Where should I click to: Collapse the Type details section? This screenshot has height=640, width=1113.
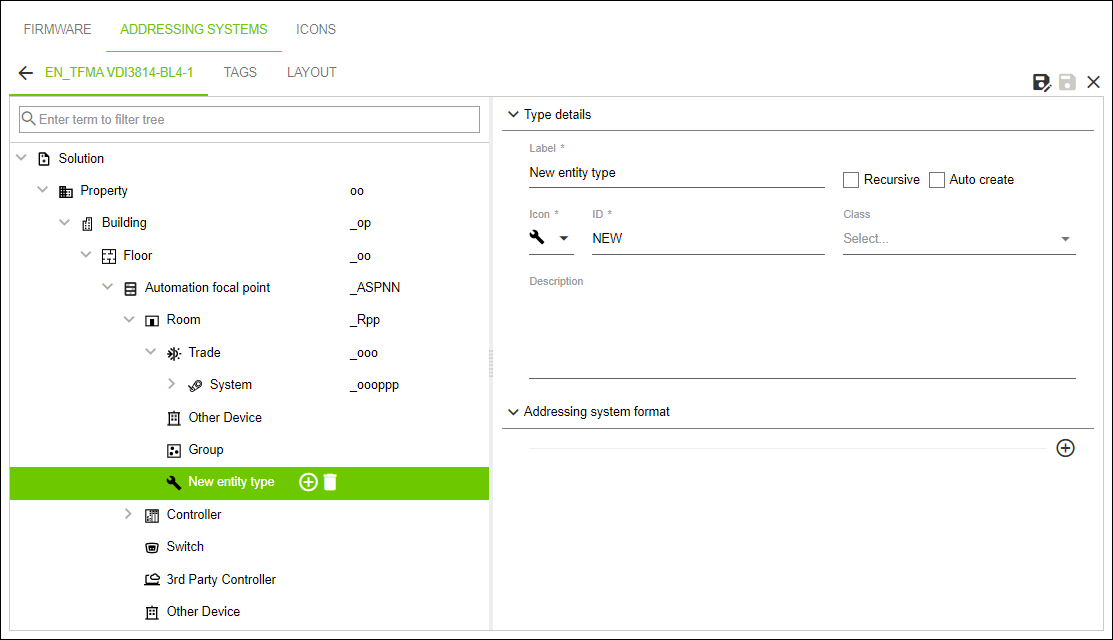coord(513,115)
